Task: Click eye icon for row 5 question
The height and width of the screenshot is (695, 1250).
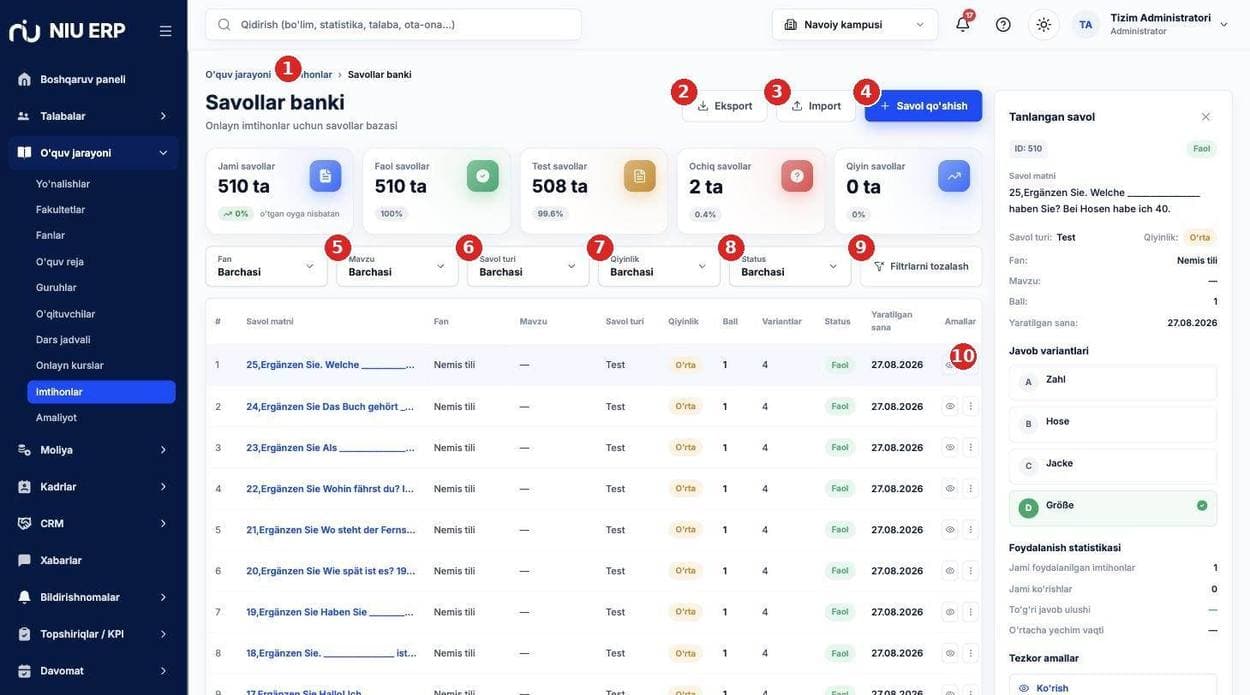Action: point(950,529)
